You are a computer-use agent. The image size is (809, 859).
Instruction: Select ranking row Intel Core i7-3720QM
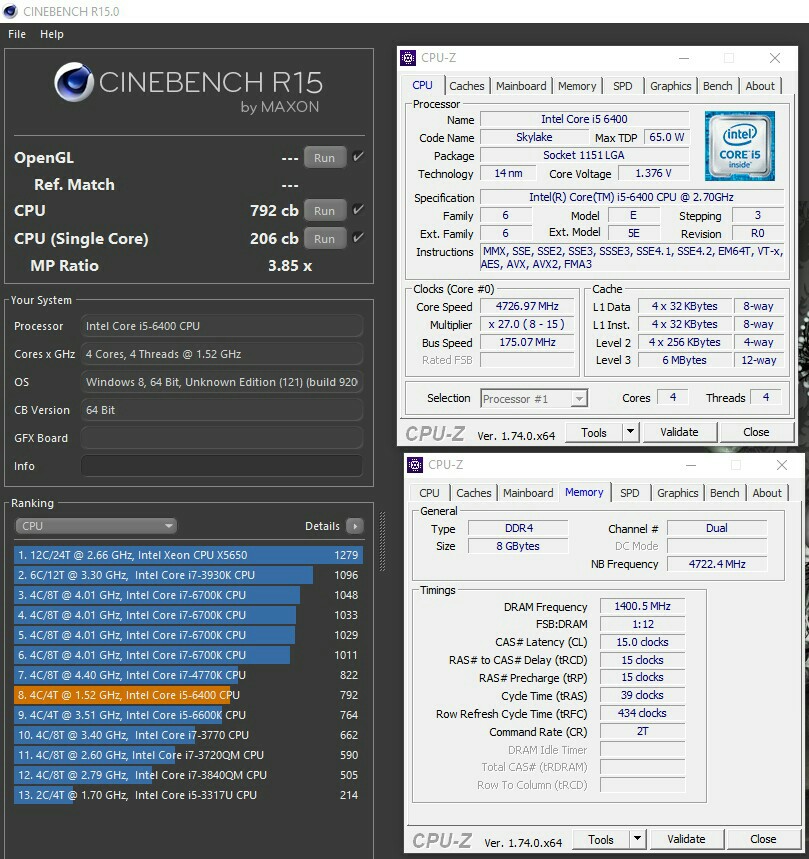pos(188,755)
